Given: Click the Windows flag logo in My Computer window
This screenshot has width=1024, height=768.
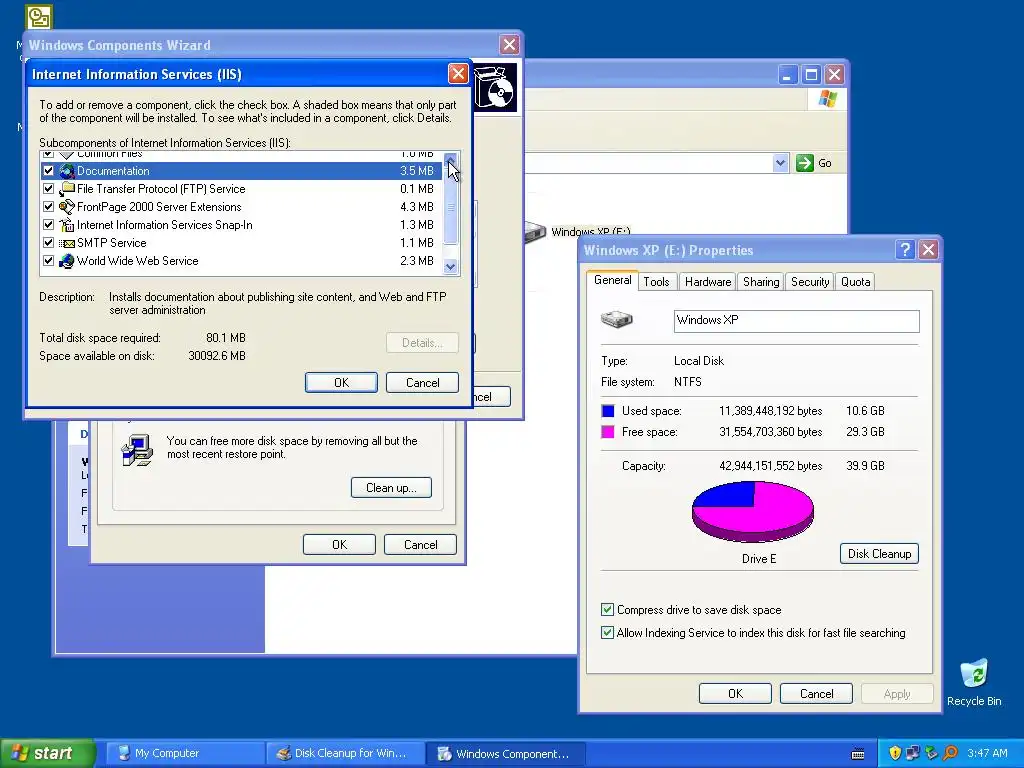Looking at the screenshot, I should (827, 99).
